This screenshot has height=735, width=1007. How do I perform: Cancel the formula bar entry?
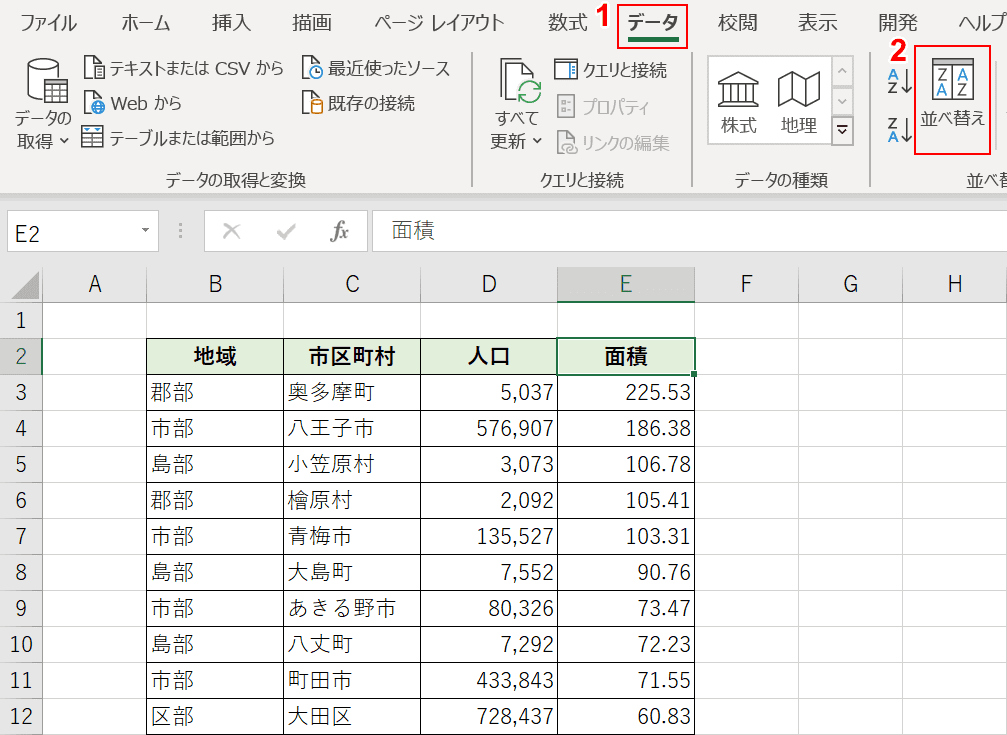point(232,231)
